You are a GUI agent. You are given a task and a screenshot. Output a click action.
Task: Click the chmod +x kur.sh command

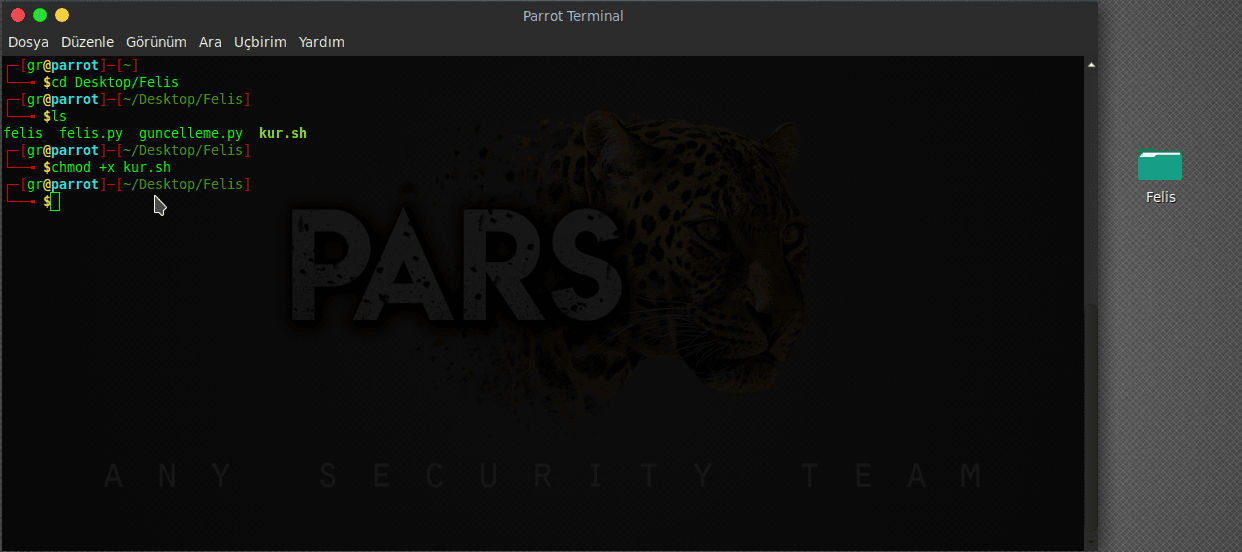point(111,167)
